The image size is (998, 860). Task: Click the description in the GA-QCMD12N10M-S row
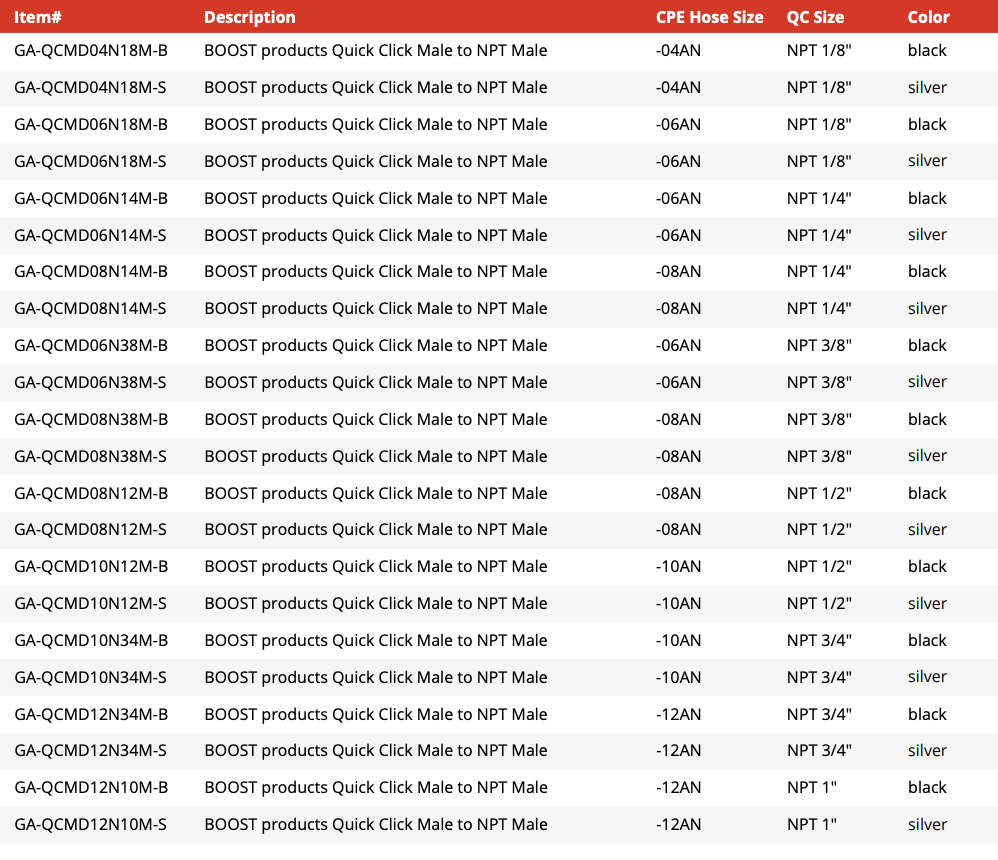(376, 824)
